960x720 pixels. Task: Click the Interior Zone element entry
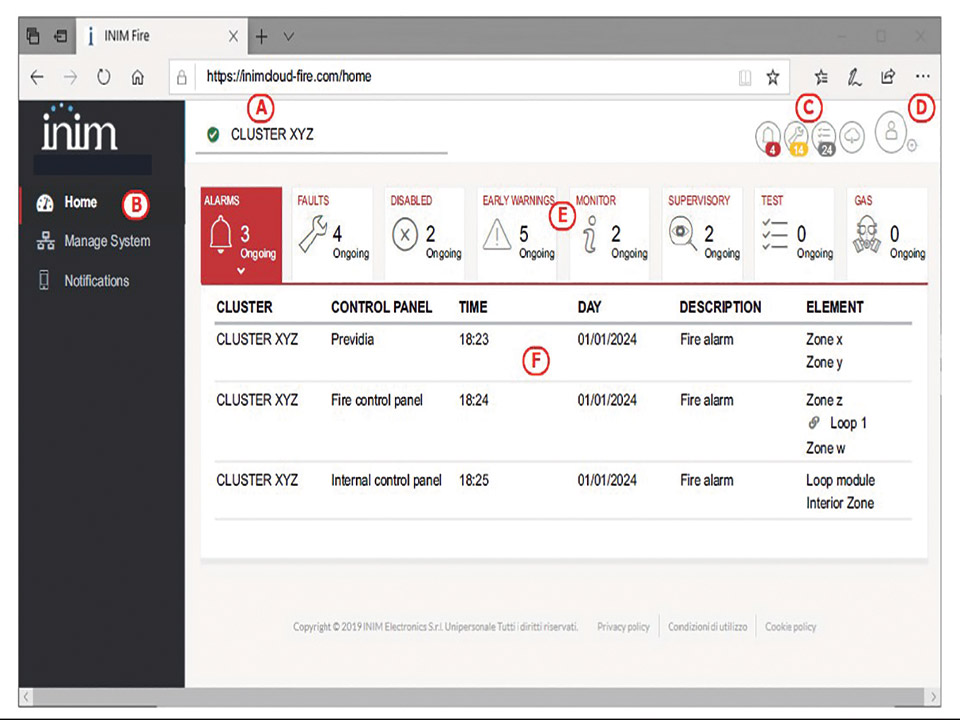(839, 503)
